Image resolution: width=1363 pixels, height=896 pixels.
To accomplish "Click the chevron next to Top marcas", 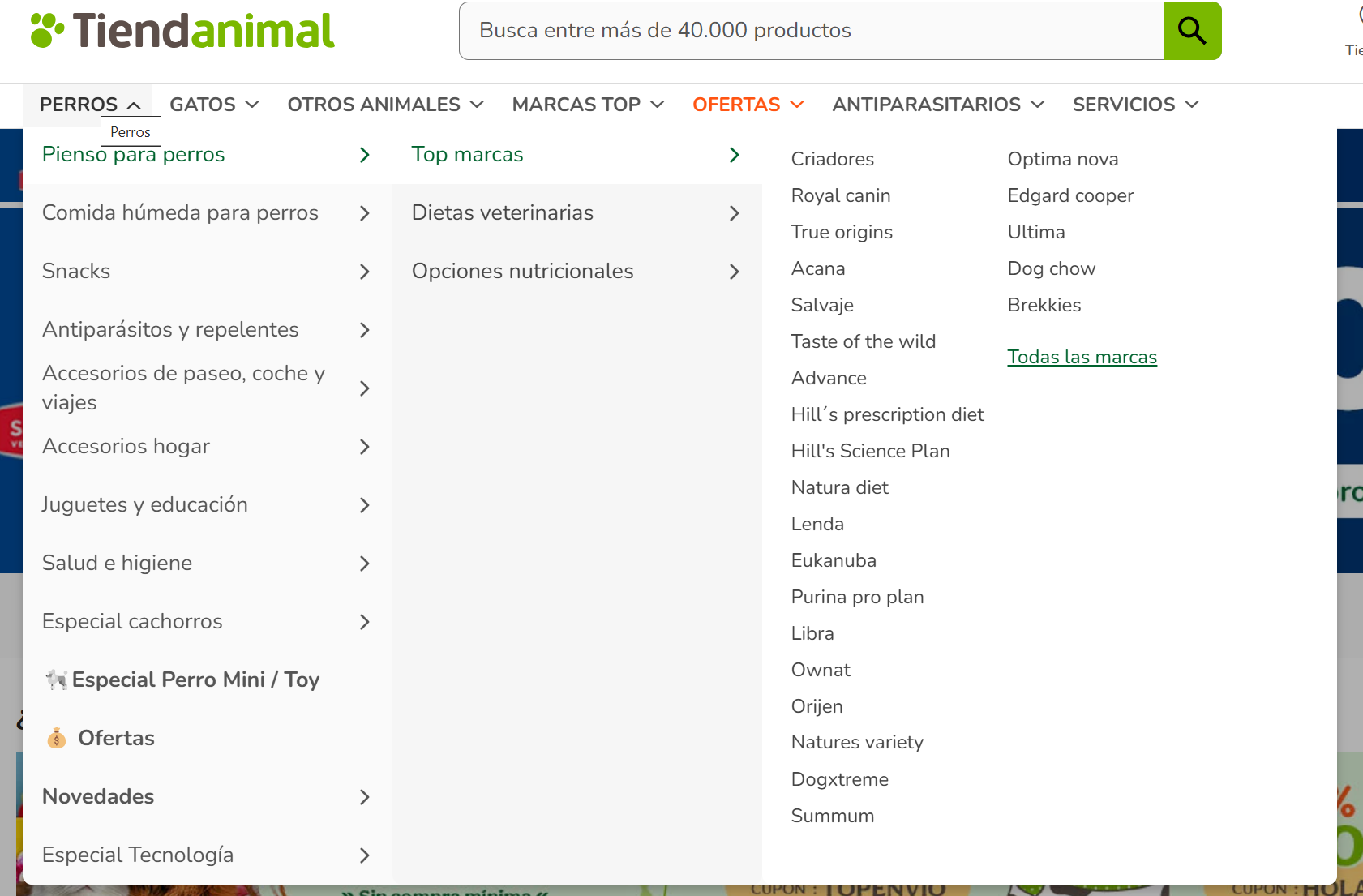I will pyautogui.click(x=734, y=155).
